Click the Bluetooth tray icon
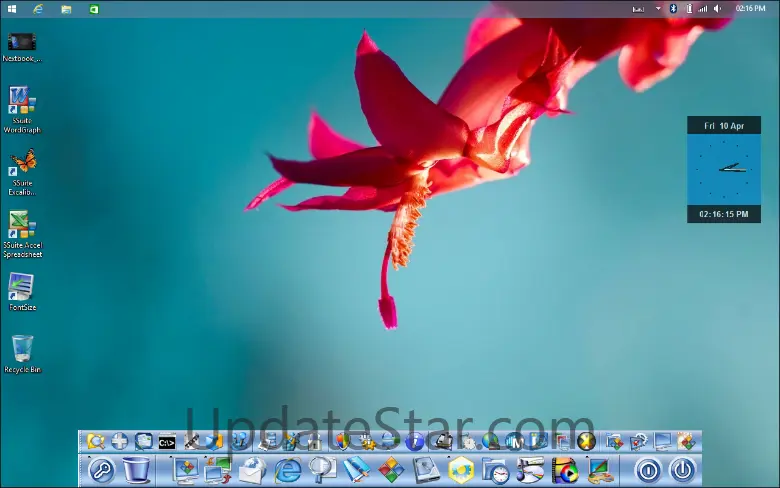Viewport: 780px width, 488px height. (x=673, y=8)
